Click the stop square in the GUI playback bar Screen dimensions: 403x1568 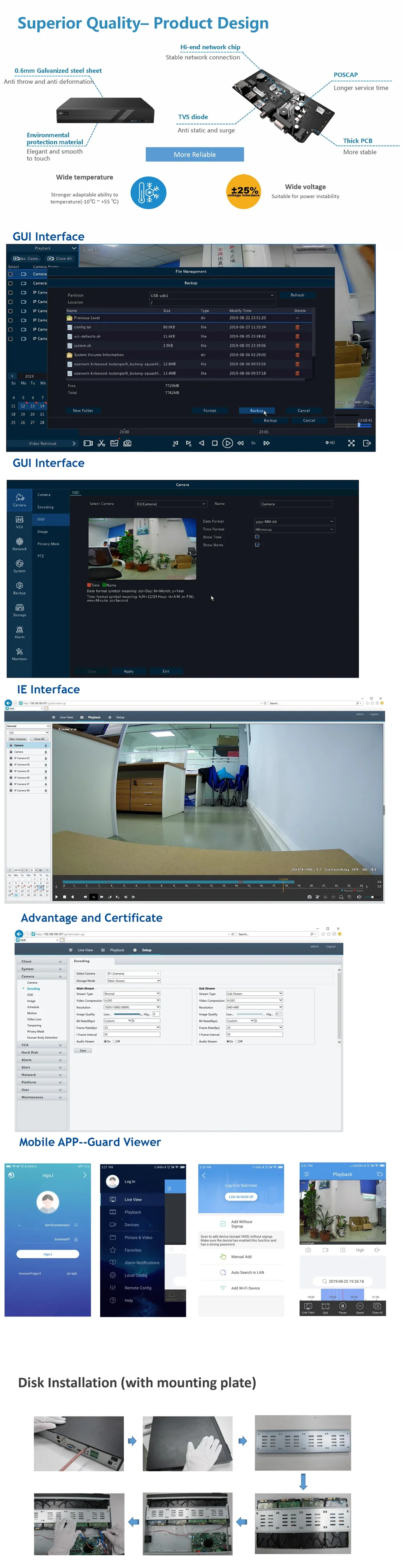214,443
